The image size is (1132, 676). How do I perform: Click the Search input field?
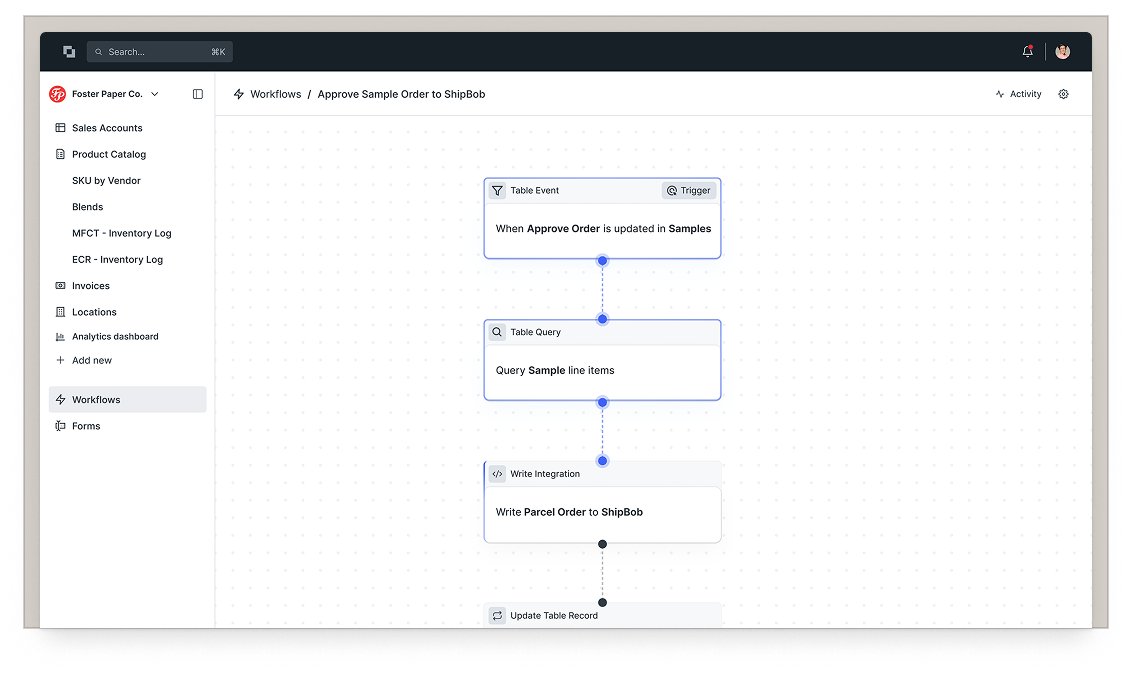(x=160, y=52)
